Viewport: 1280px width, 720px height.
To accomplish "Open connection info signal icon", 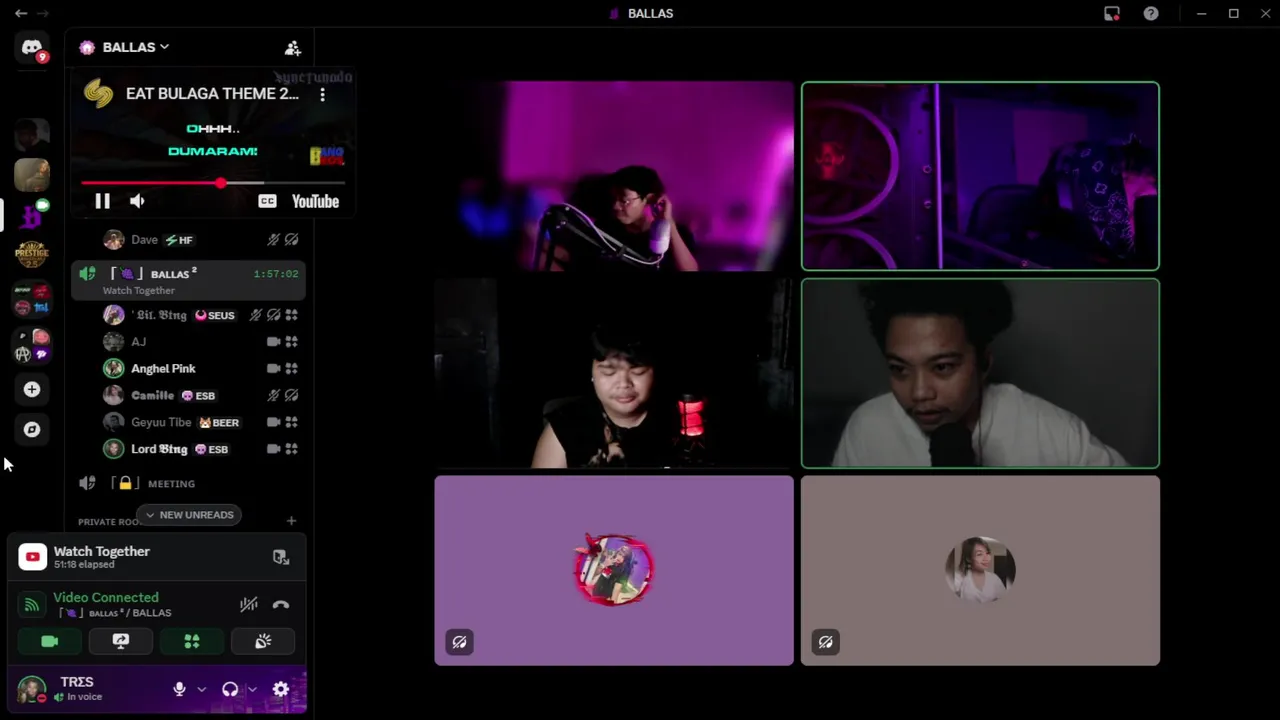I will coord(32,604).
